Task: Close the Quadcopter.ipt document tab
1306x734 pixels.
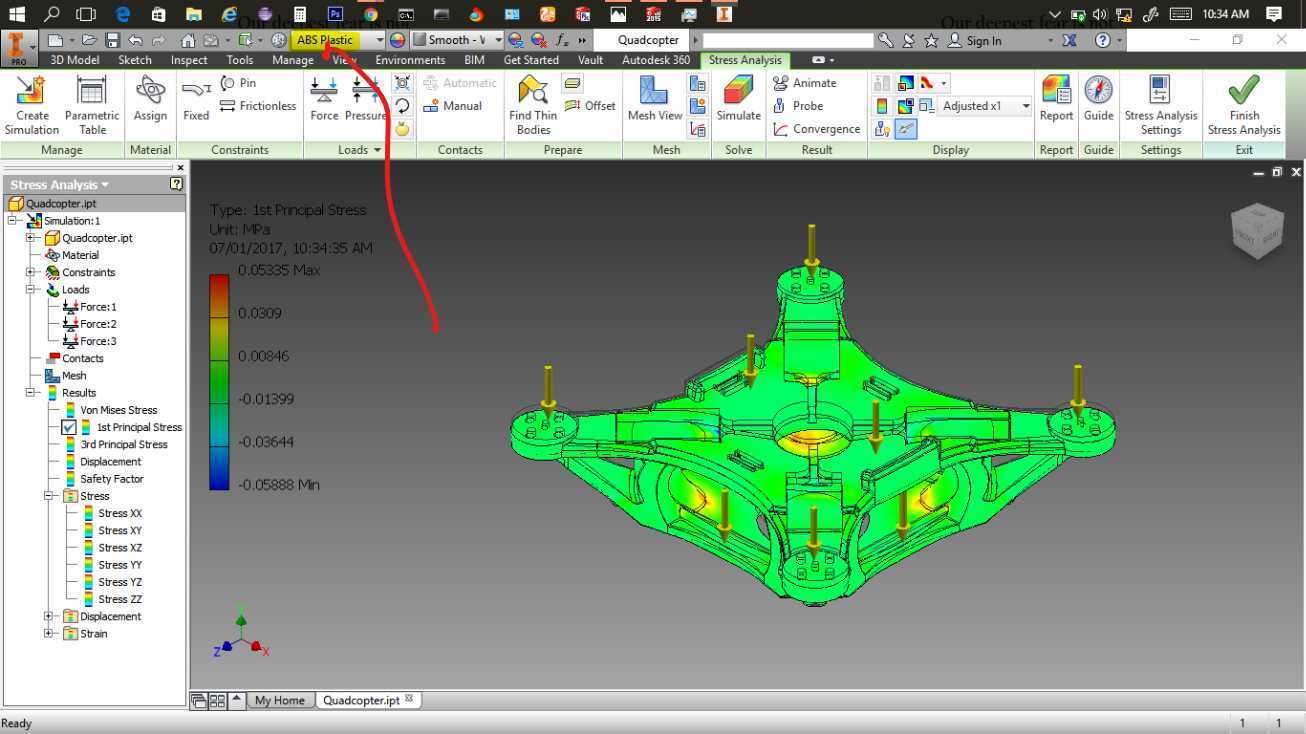Action: [x=409, y=699]
